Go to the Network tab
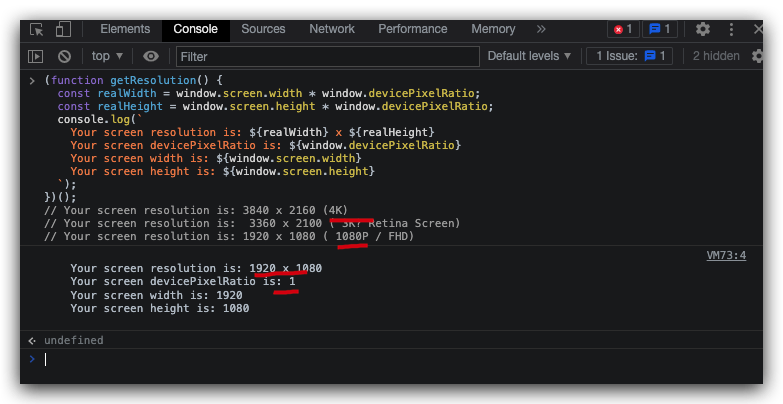783x404 pixels. point(332,30)
